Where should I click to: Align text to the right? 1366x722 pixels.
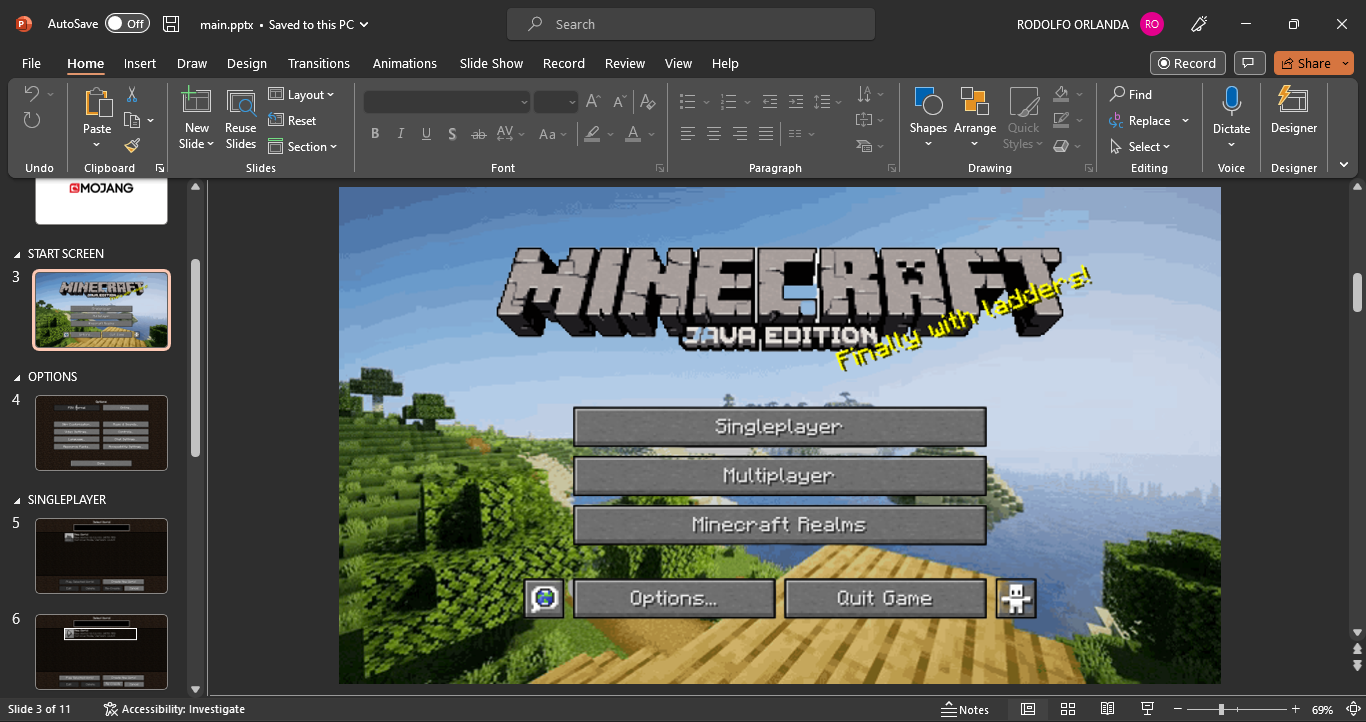click(740, 134)
